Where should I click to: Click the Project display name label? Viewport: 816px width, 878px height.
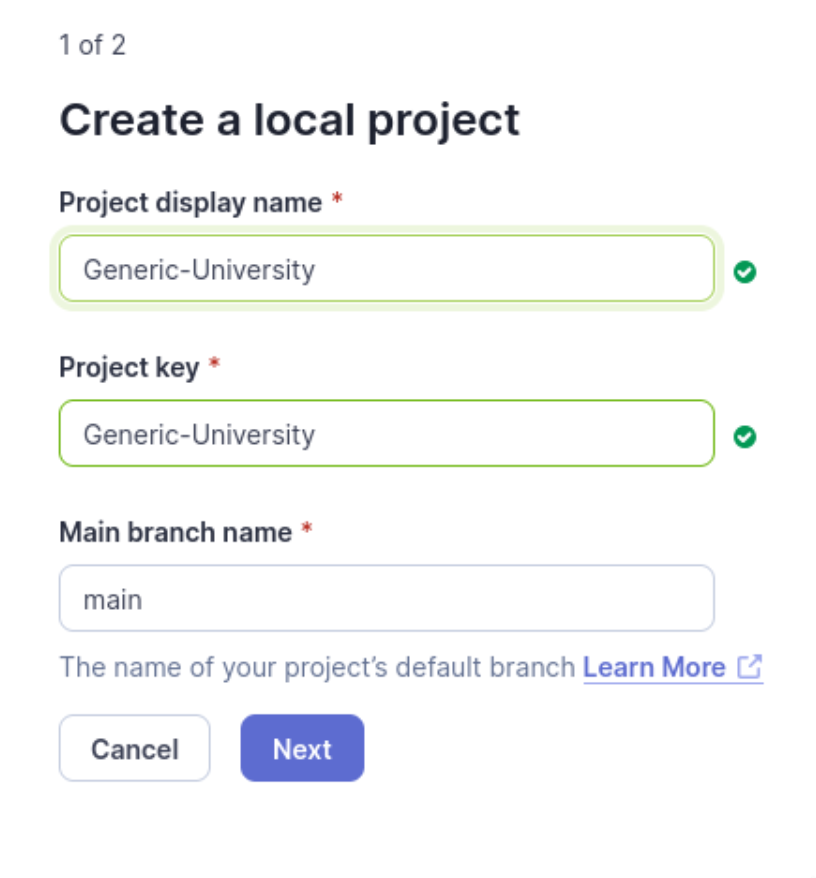click(191, 203)
